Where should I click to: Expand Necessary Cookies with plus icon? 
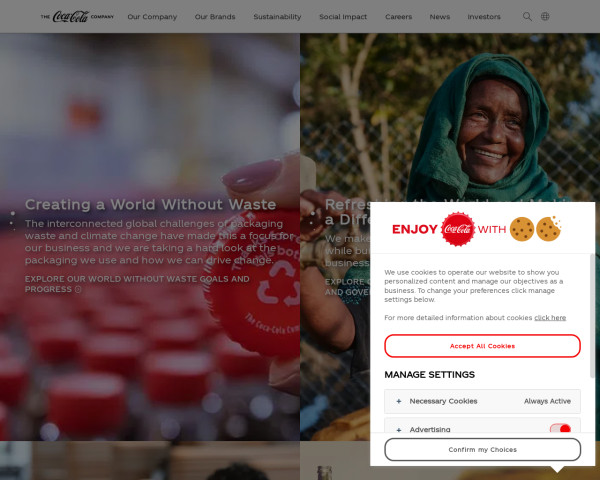(399, 401)
